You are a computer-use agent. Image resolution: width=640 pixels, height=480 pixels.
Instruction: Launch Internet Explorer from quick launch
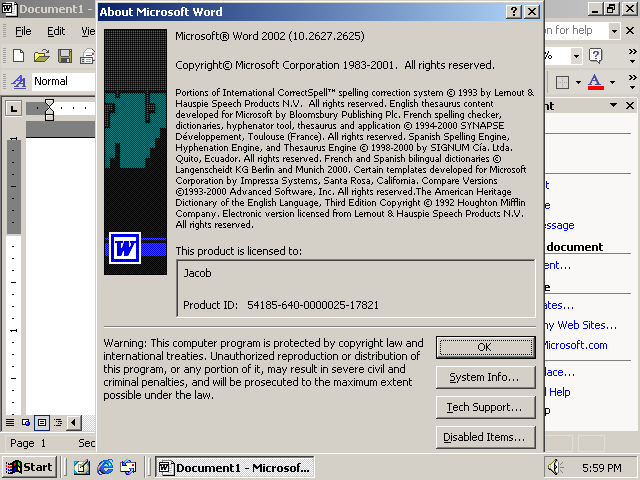105,467
